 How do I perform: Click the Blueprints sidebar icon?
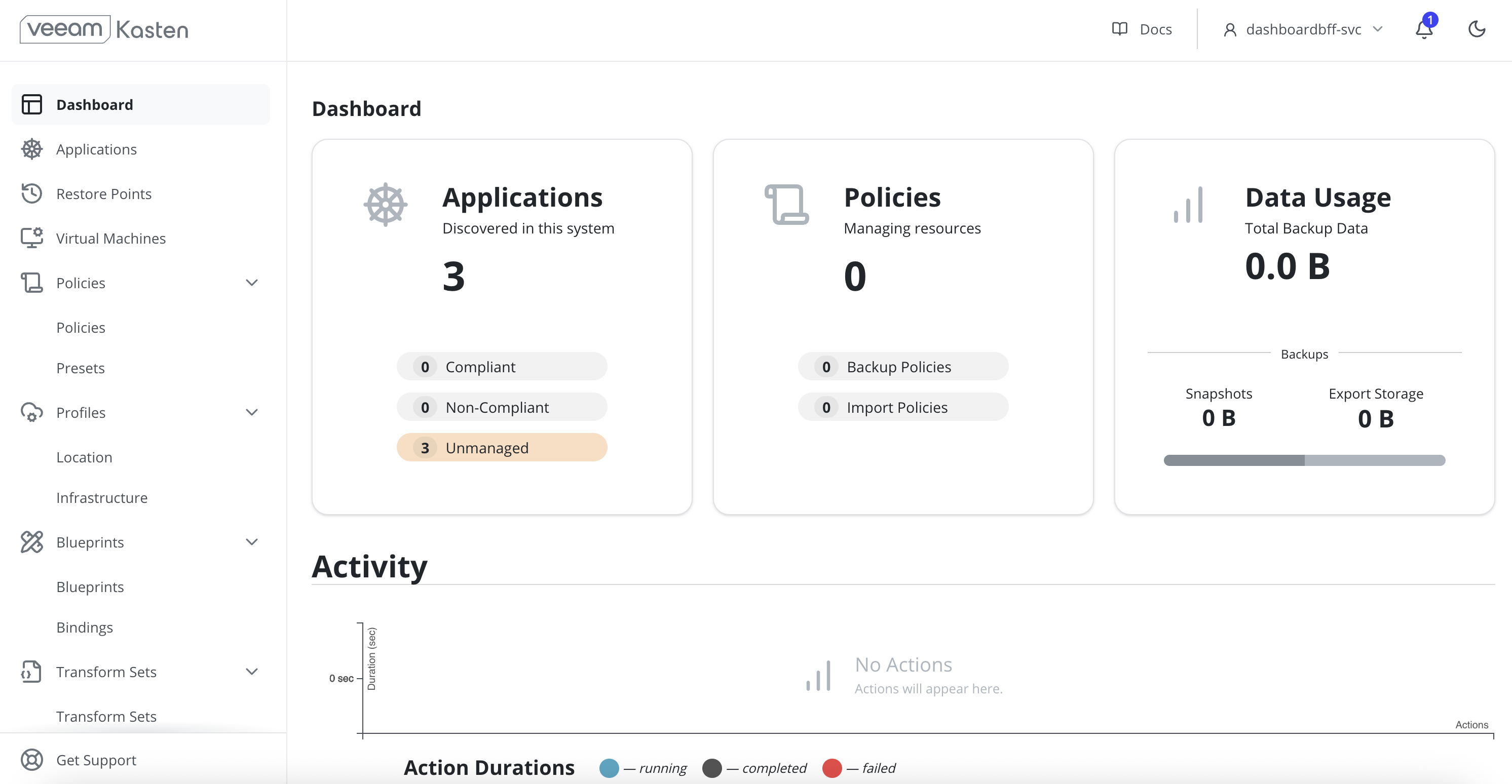[32, 542]
